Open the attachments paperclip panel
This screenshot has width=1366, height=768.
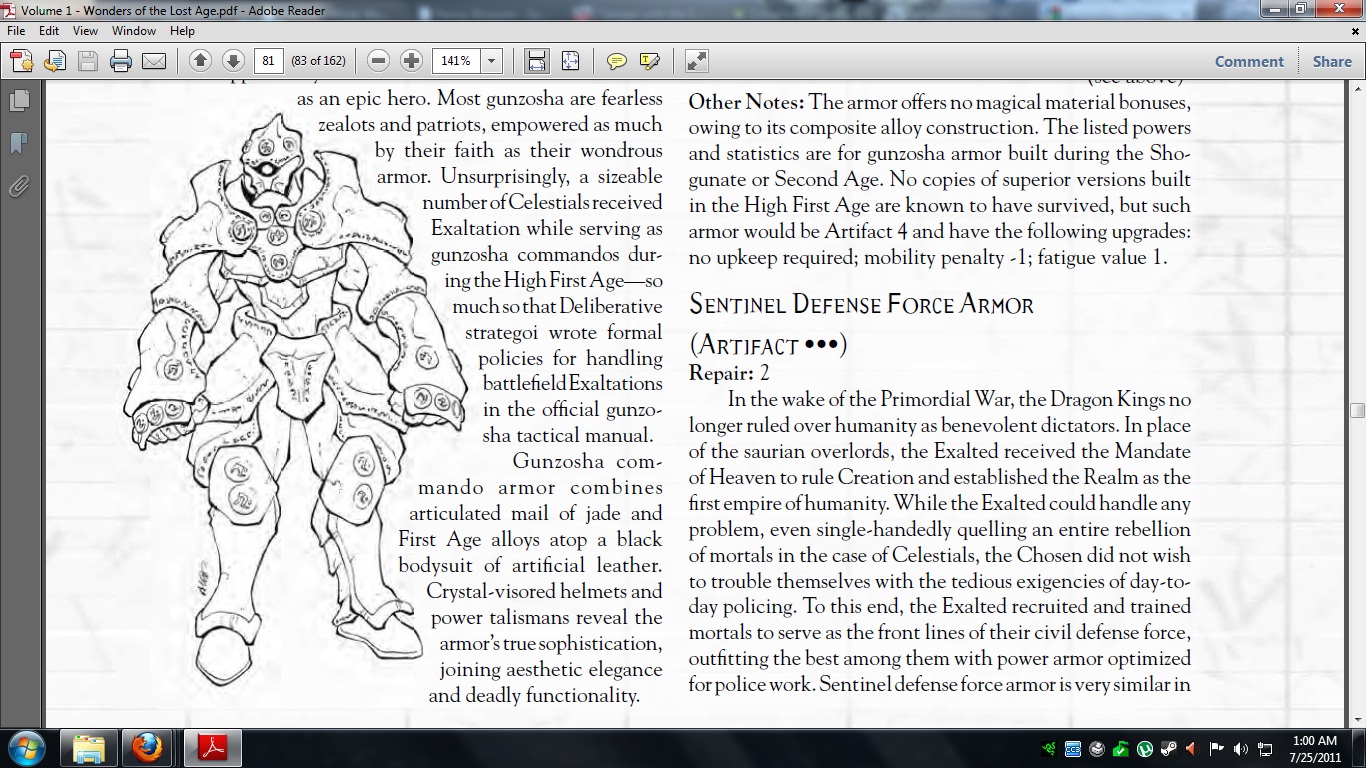(x=19, y=186)
